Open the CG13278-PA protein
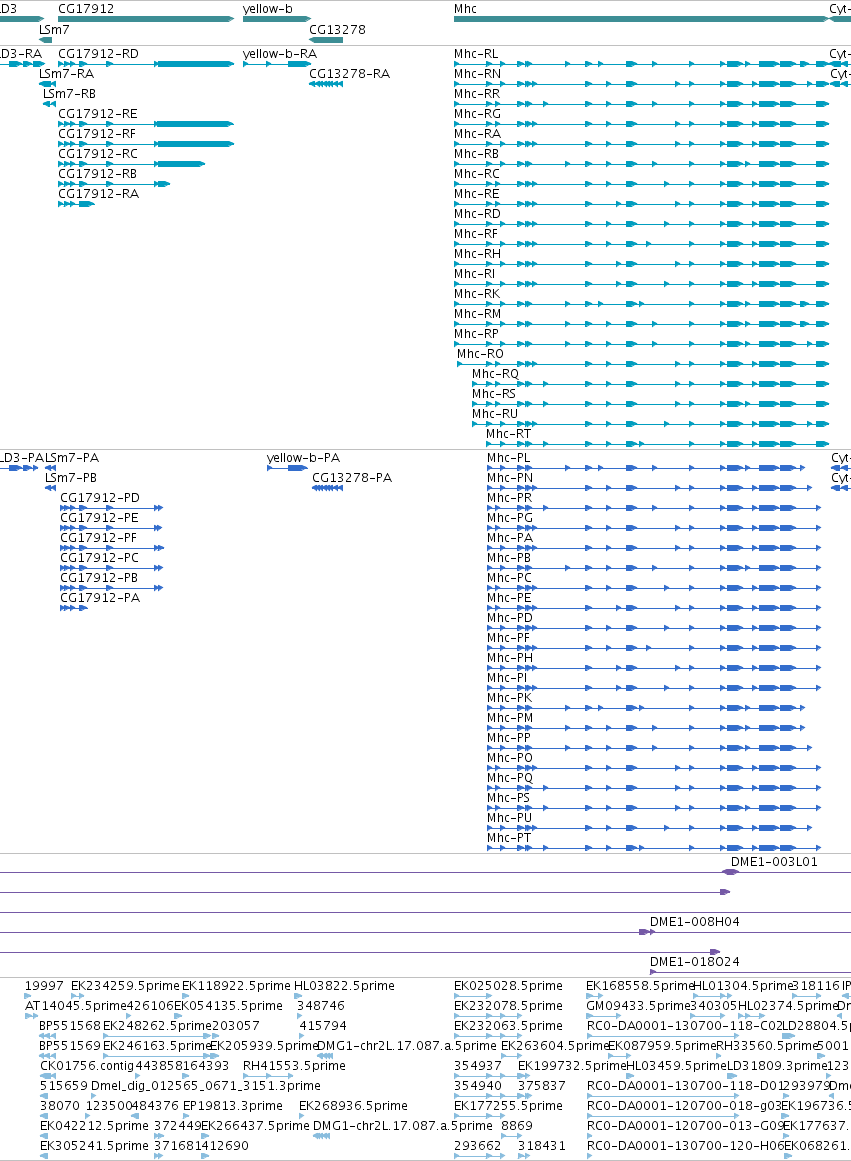 (352, 478)
